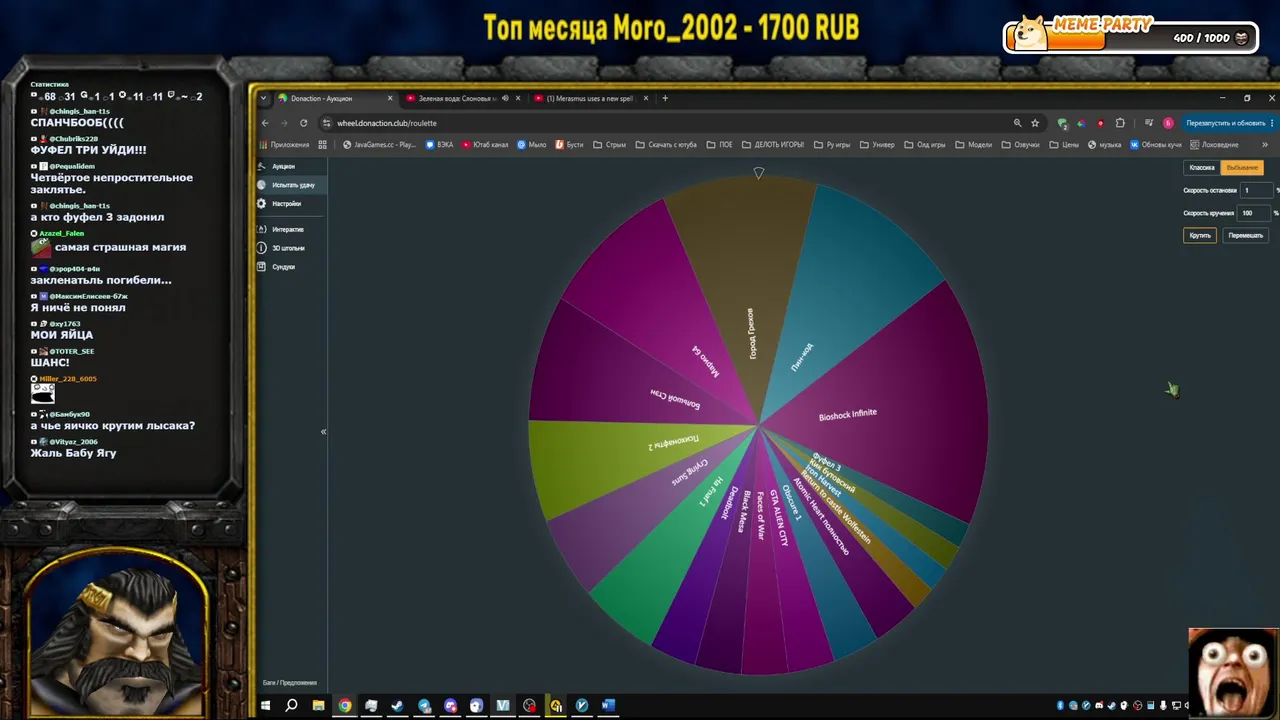
Task: Mute the Зеленая вода tab audio icon
Action: (x=505, y=98)
